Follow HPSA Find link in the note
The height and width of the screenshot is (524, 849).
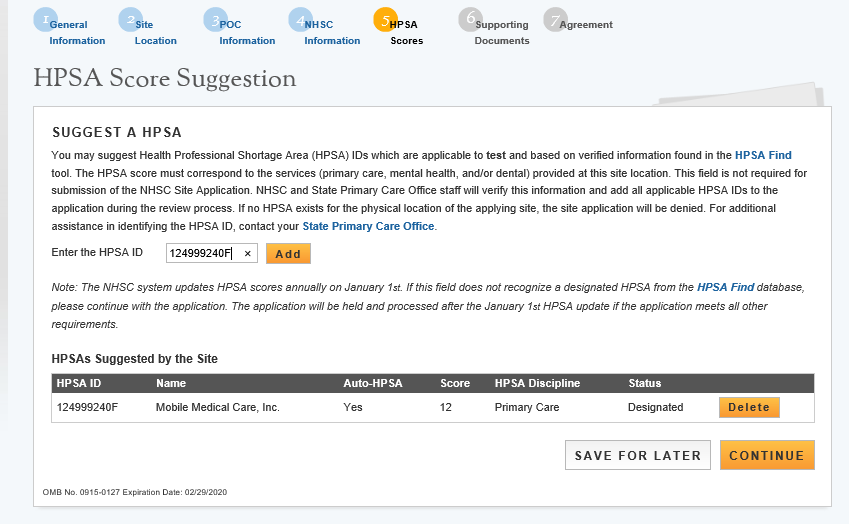[x=725, y=287]
